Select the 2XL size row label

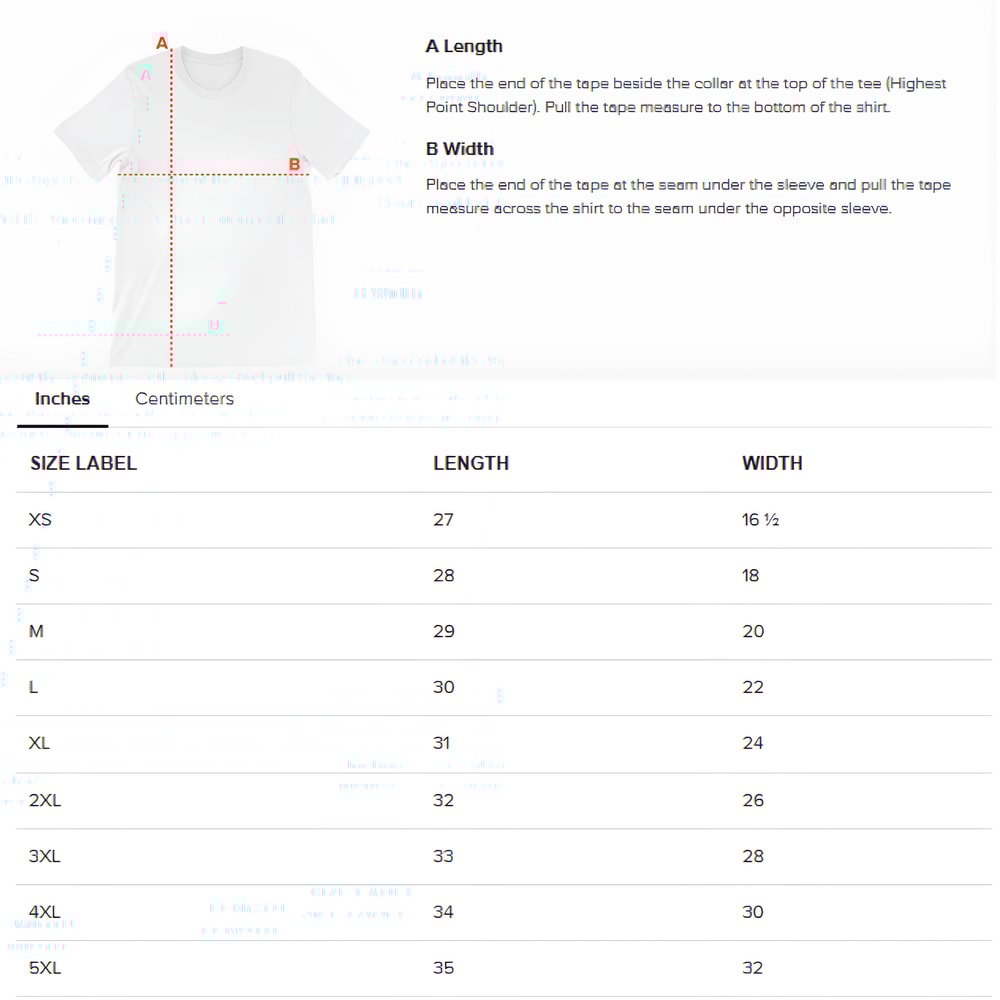[45, 800]
